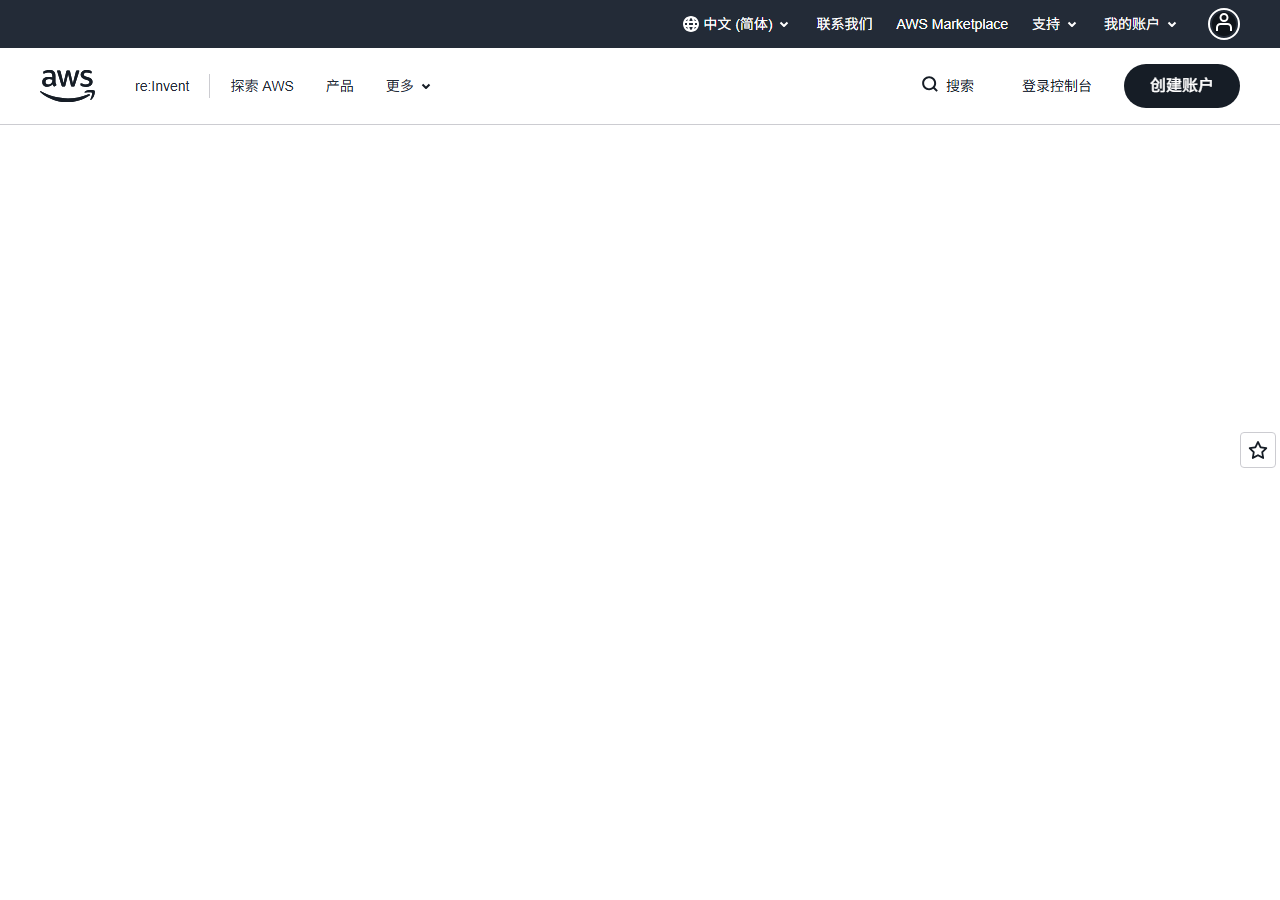Open the re:Invent menu item
Screen dimensions: 1280x900
[x=162, y=86]
